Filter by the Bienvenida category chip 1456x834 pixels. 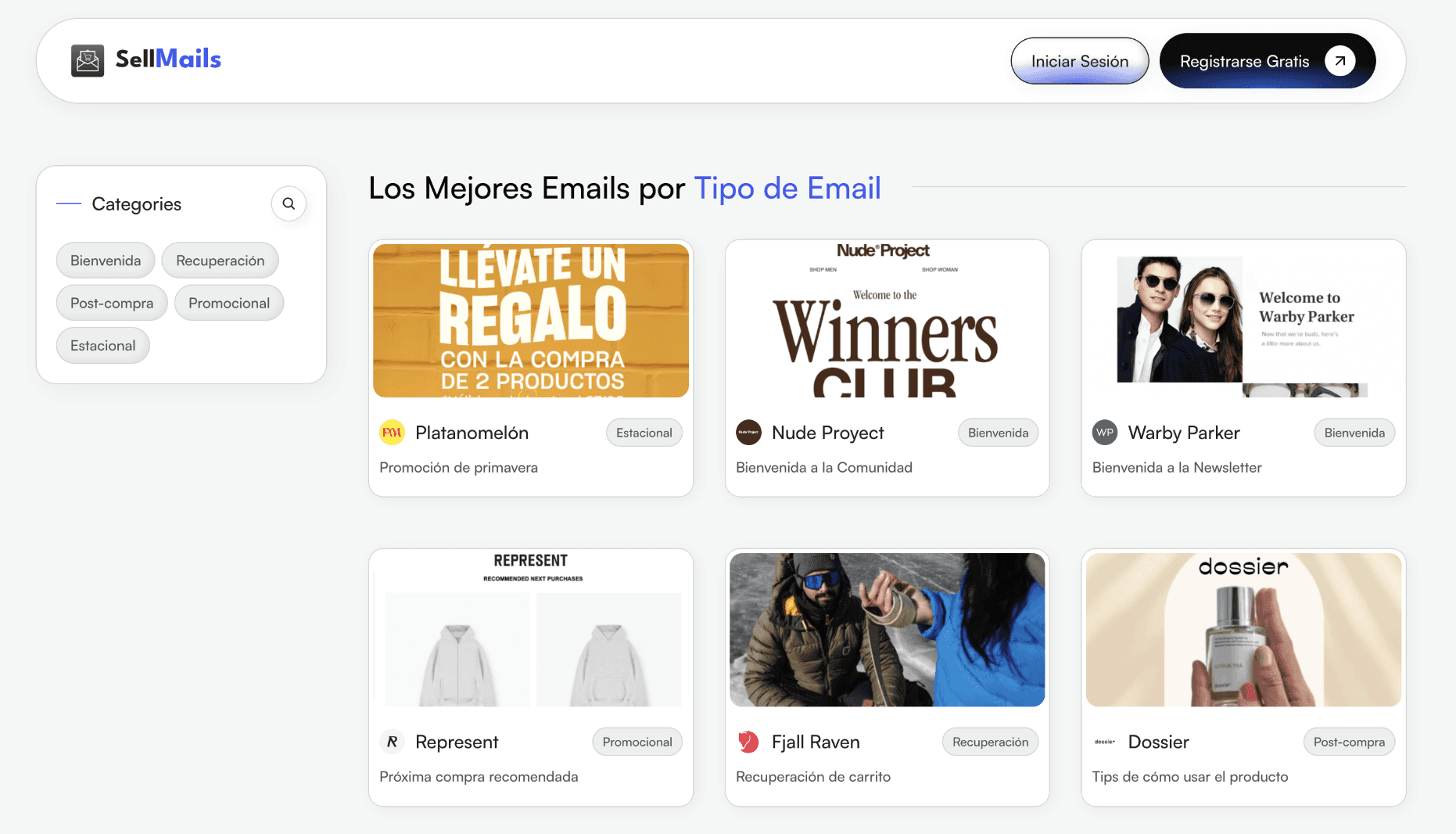pos(106,261)
